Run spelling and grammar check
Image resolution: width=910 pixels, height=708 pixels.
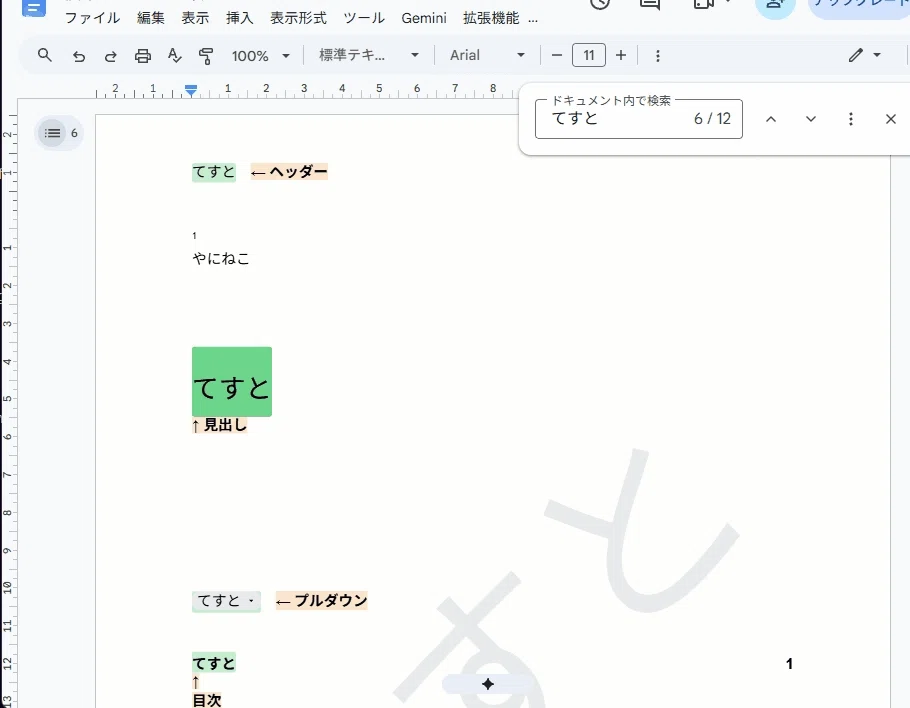click(x=174, y=56)
